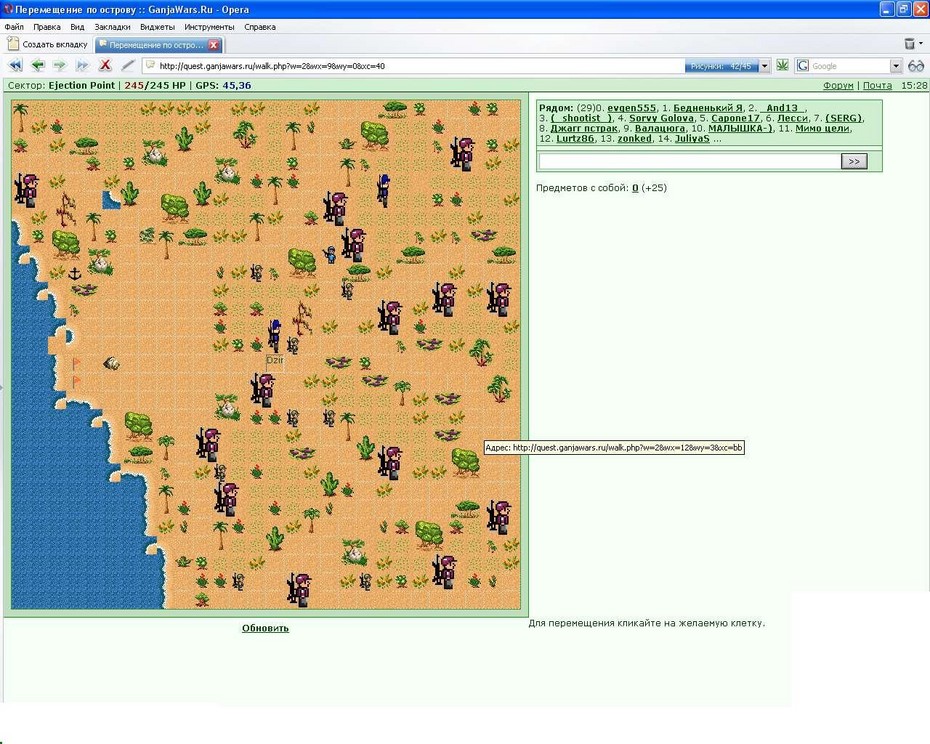Click the message input above player list
This screenshot has height=744, width=930.
click(689, 161)
